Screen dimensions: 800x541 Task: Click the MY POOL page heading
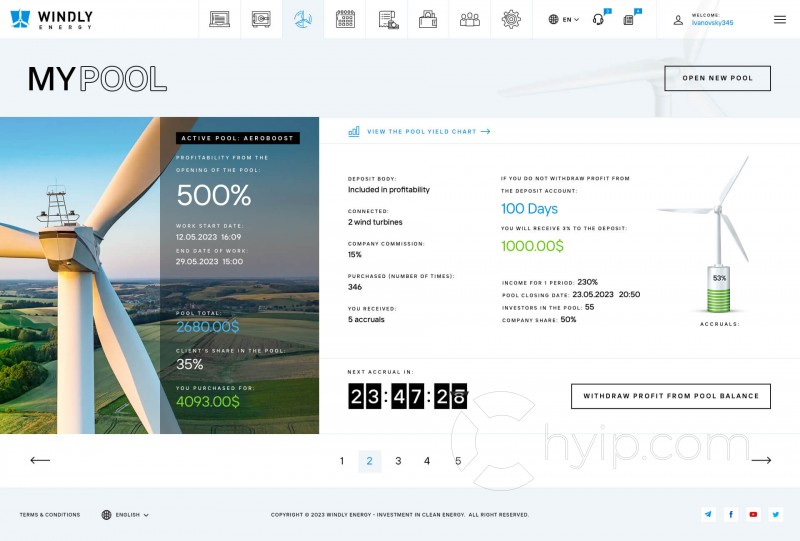(x=97, y=79)
